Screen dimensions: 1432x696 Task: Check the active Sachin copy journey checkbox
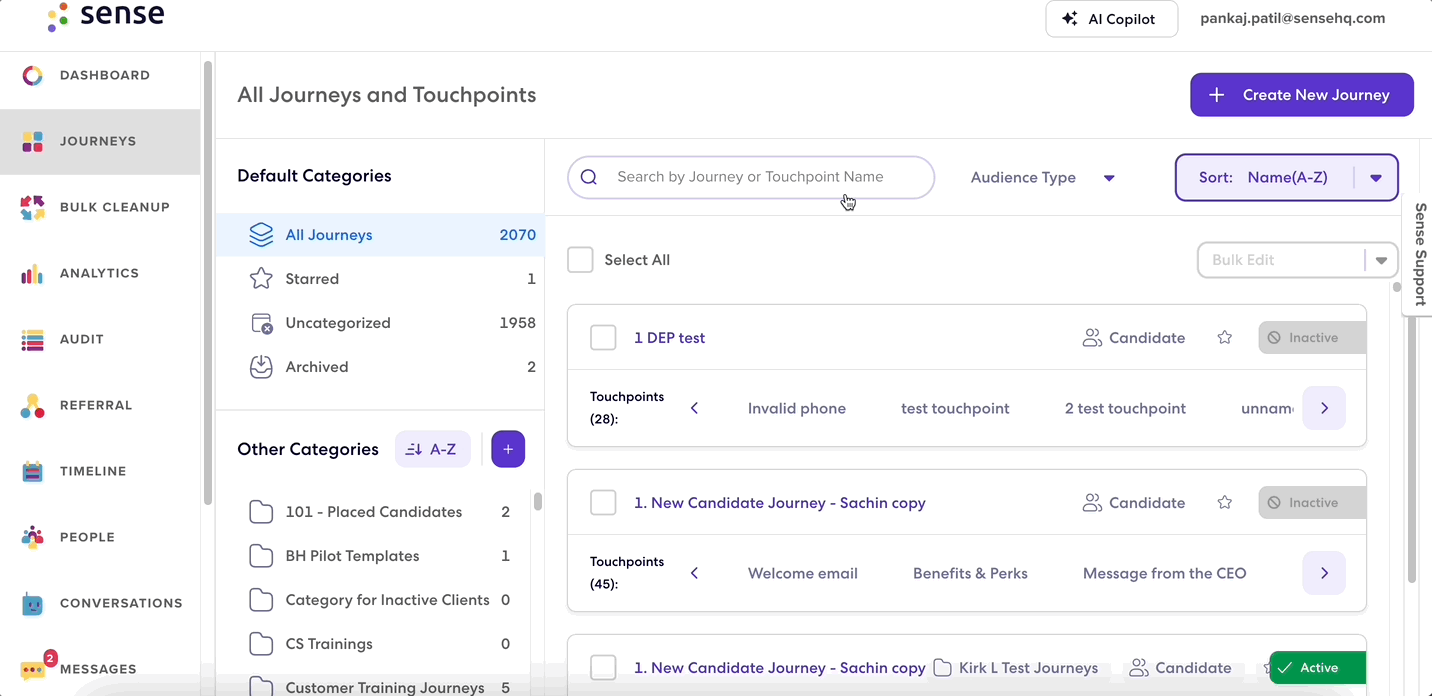[x=603, y=668]
